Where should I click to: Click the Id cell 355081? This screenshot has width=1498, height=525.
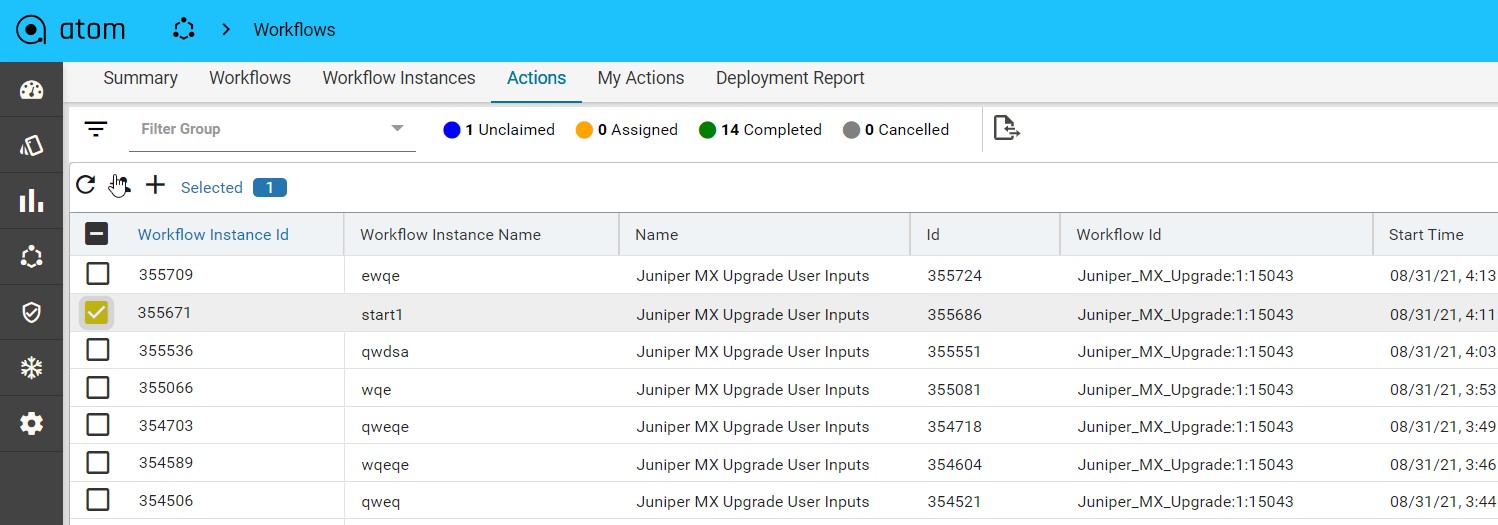pyautogui.click(x=954, y=390)
